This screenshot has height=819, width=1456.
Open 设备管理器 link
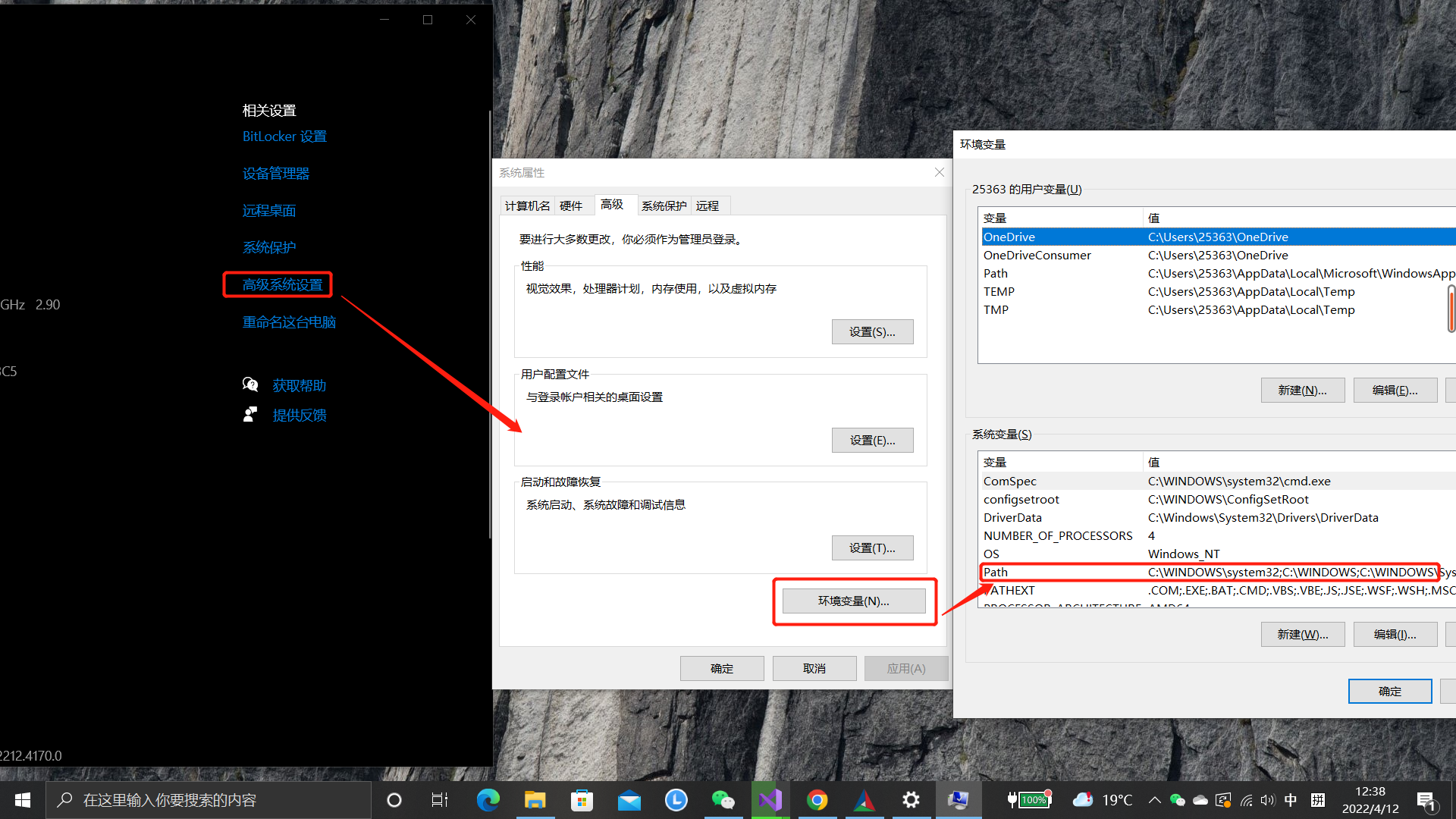(275, 174)
